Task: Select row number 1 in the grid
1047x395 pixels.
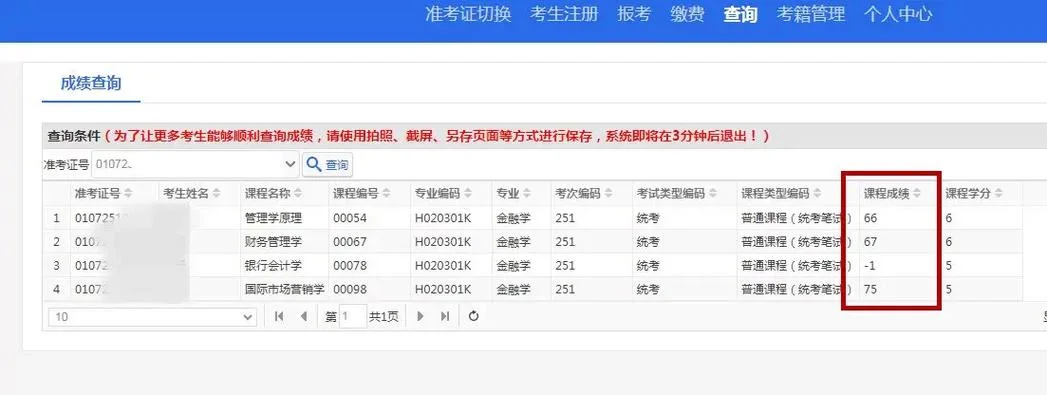Action: tap(57, 218)
